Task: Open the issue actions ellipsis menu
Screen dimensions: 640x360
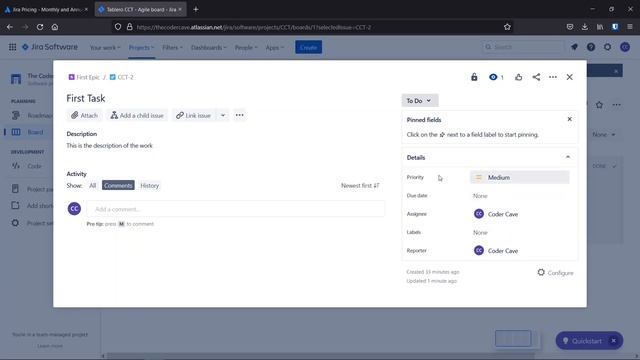Action: (553, 77)
